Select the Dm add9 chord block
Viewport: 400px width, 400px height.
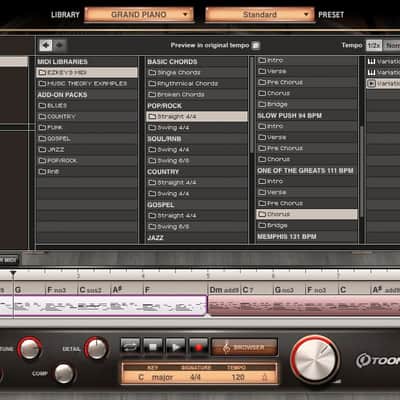pos(224,290)
